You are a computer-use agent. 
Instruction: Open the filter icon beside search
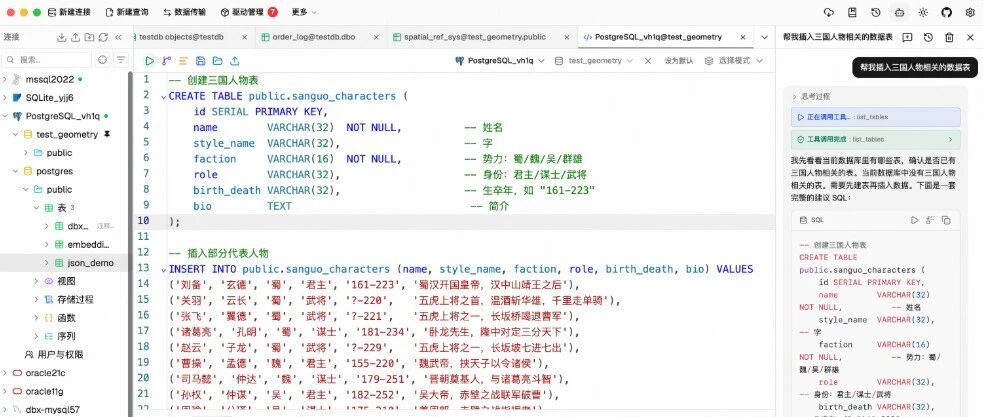point(120,60)
